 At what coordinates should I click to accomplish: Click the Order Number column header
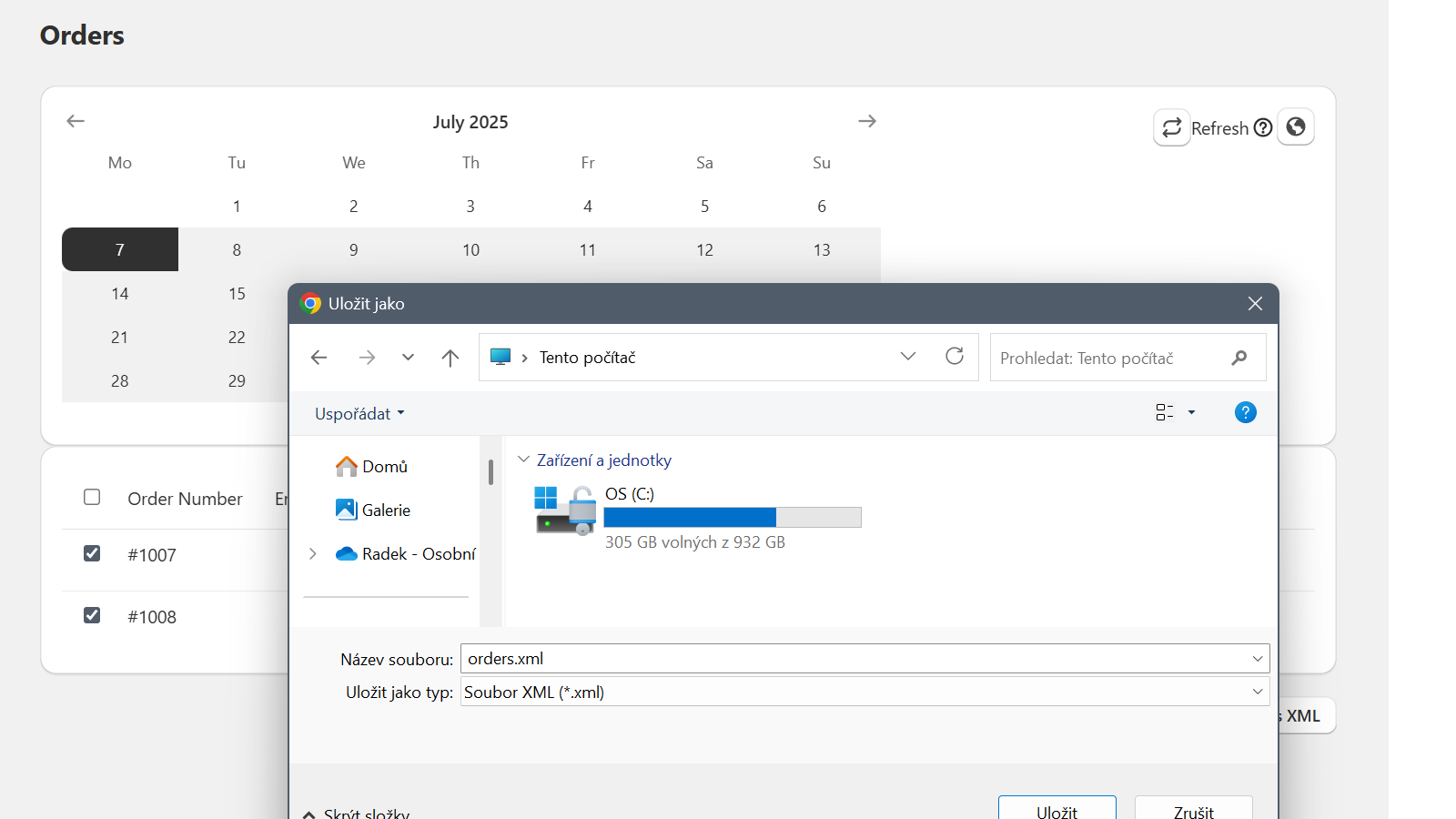pyautogui.click(x=185, y=499)
